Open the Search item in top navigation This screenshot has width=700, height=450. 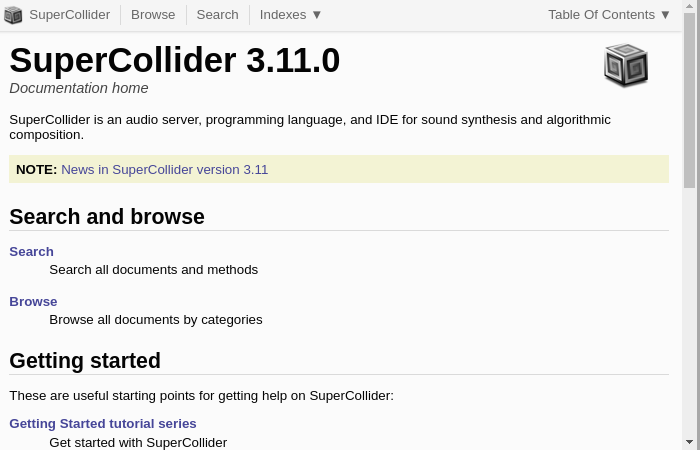click(217, 15)
